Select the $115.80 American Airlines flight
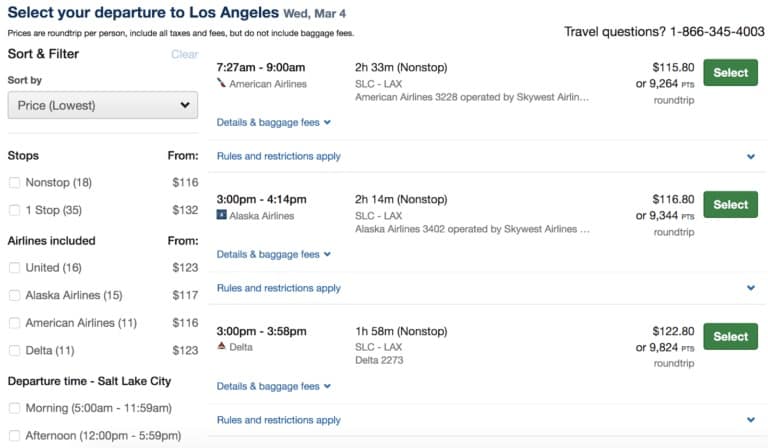 click(x=730, y=72)
